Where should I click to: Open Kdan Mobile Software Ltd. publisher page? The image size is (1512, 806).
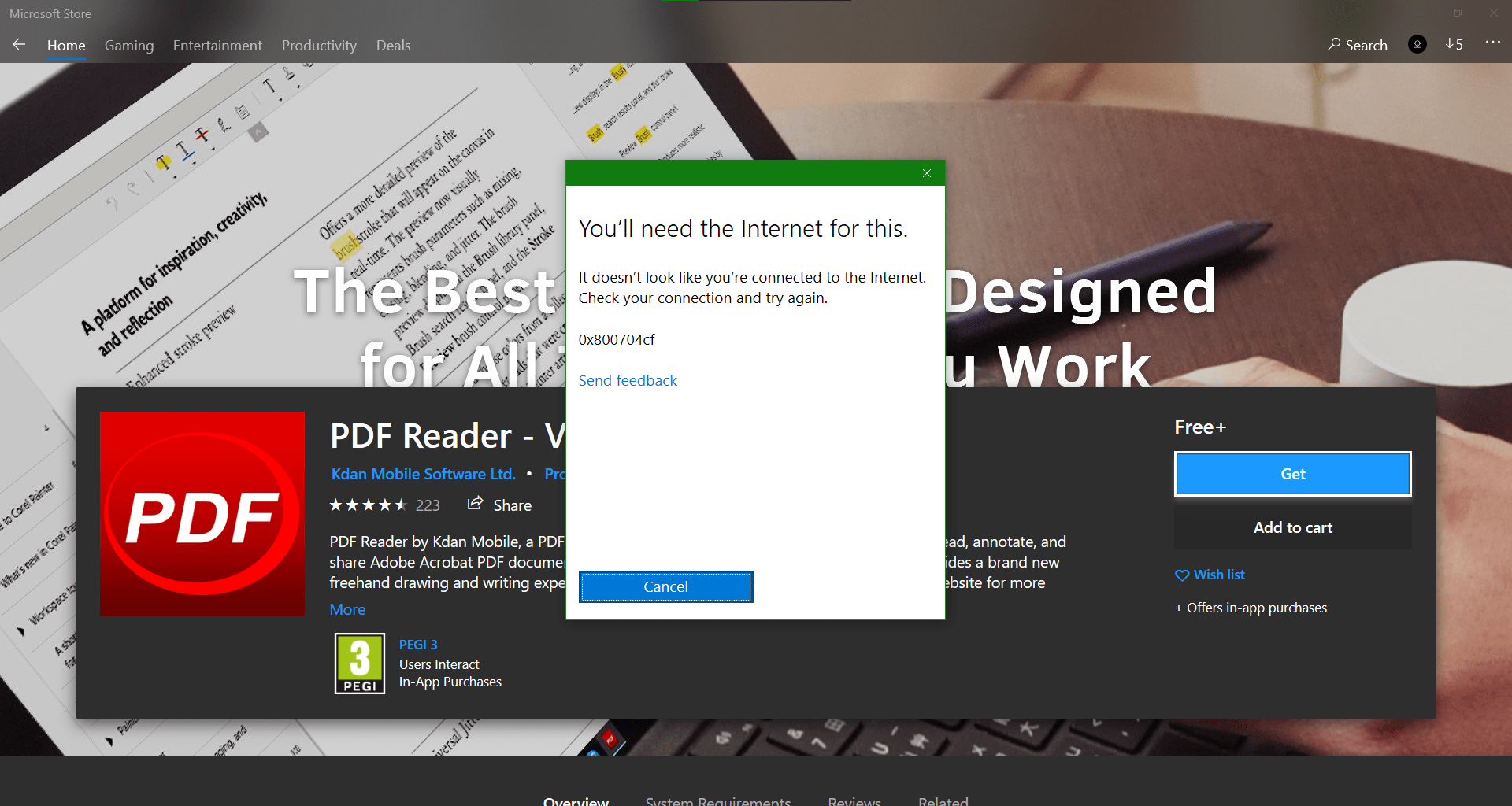[423, 474]
